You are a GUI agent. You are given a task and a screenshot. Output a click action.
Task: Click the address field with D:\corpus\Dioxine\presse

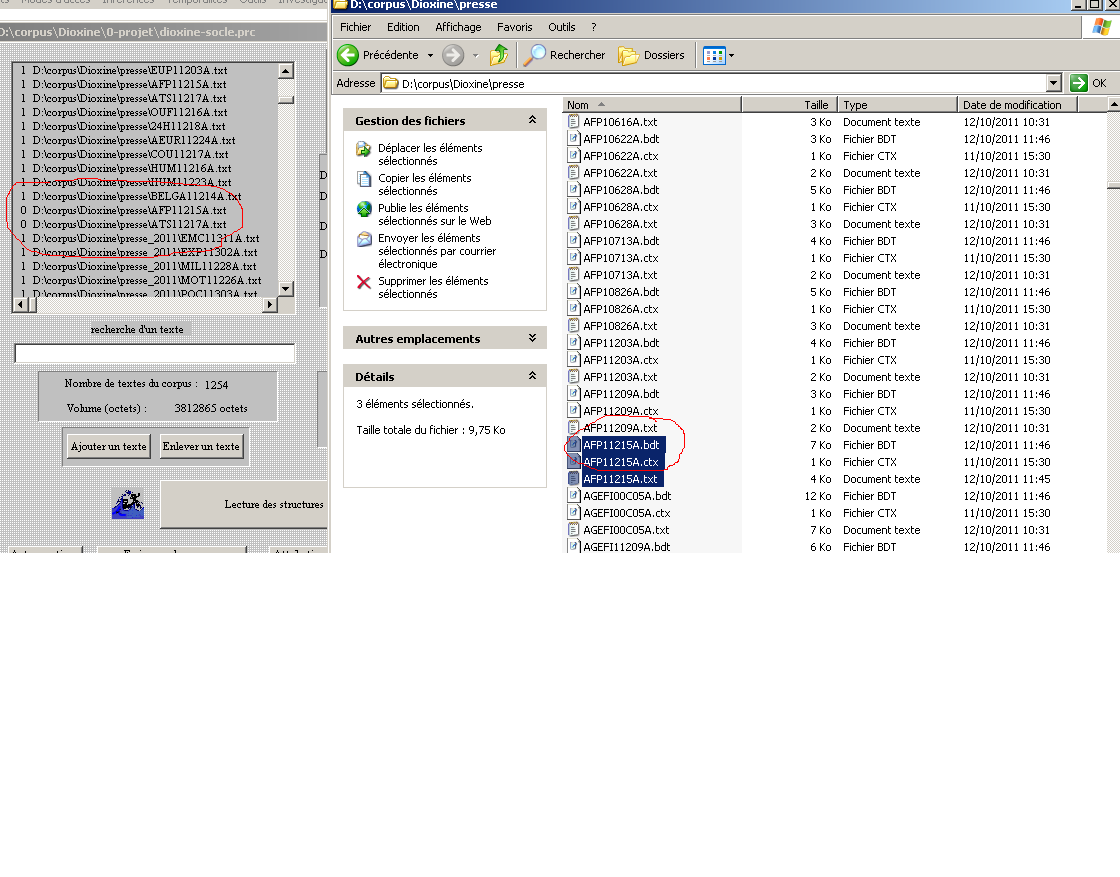[x=714, y=84]
